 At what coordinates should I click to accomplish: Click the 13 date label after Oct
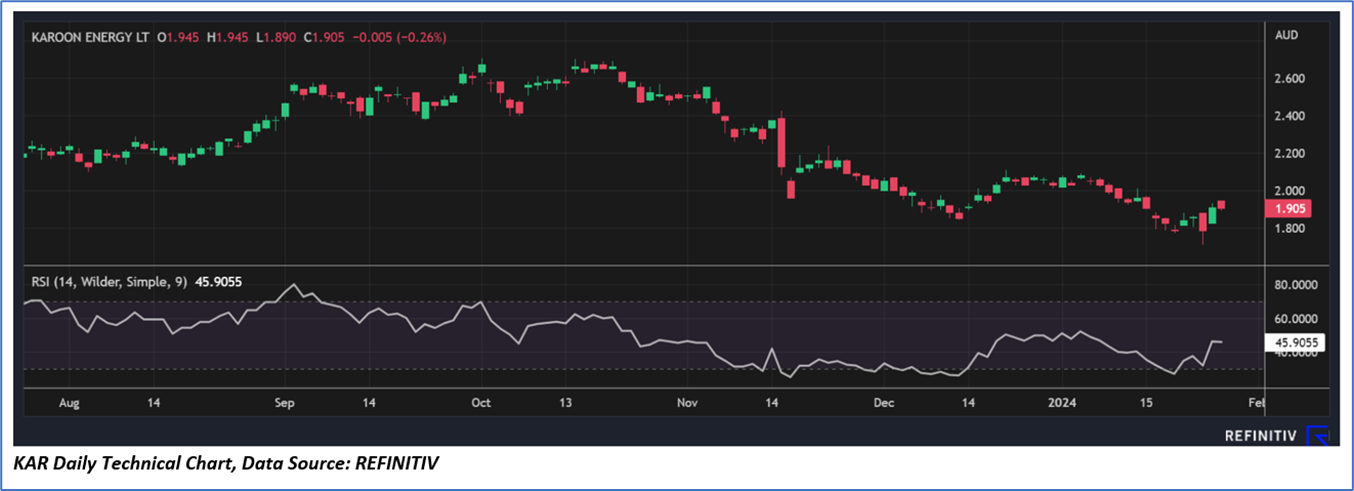click(x=565, y=403)
